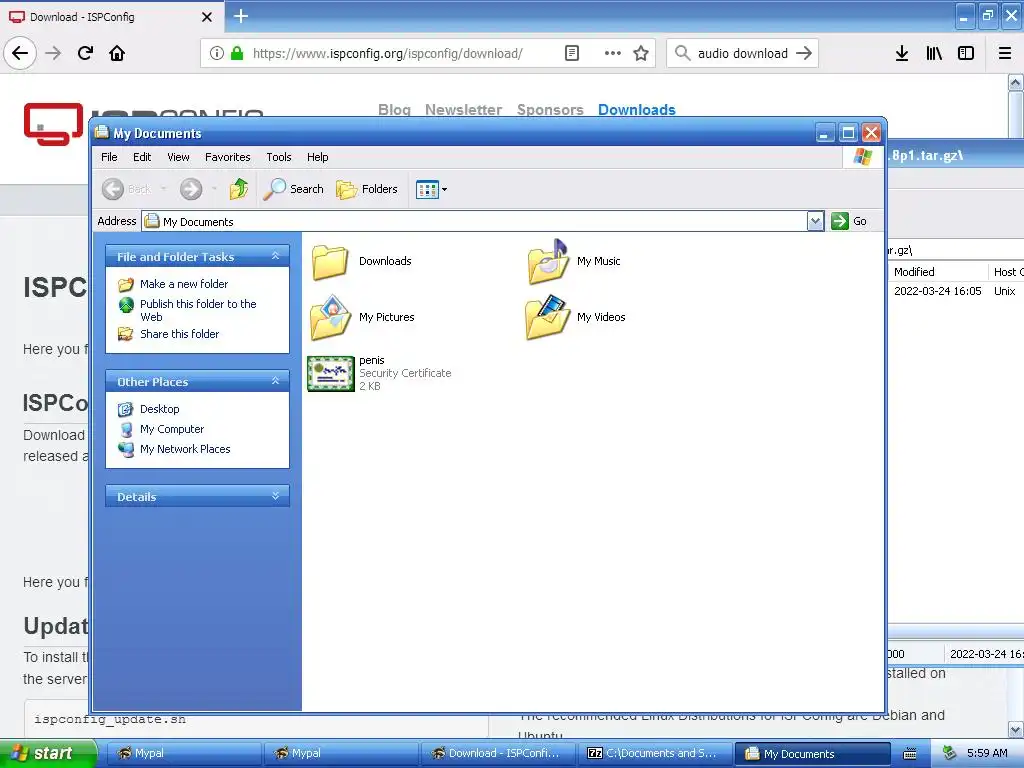The image size is (1024, 768).
Task: Switch to first Mypal taskbar item
Action: [184, 753]
